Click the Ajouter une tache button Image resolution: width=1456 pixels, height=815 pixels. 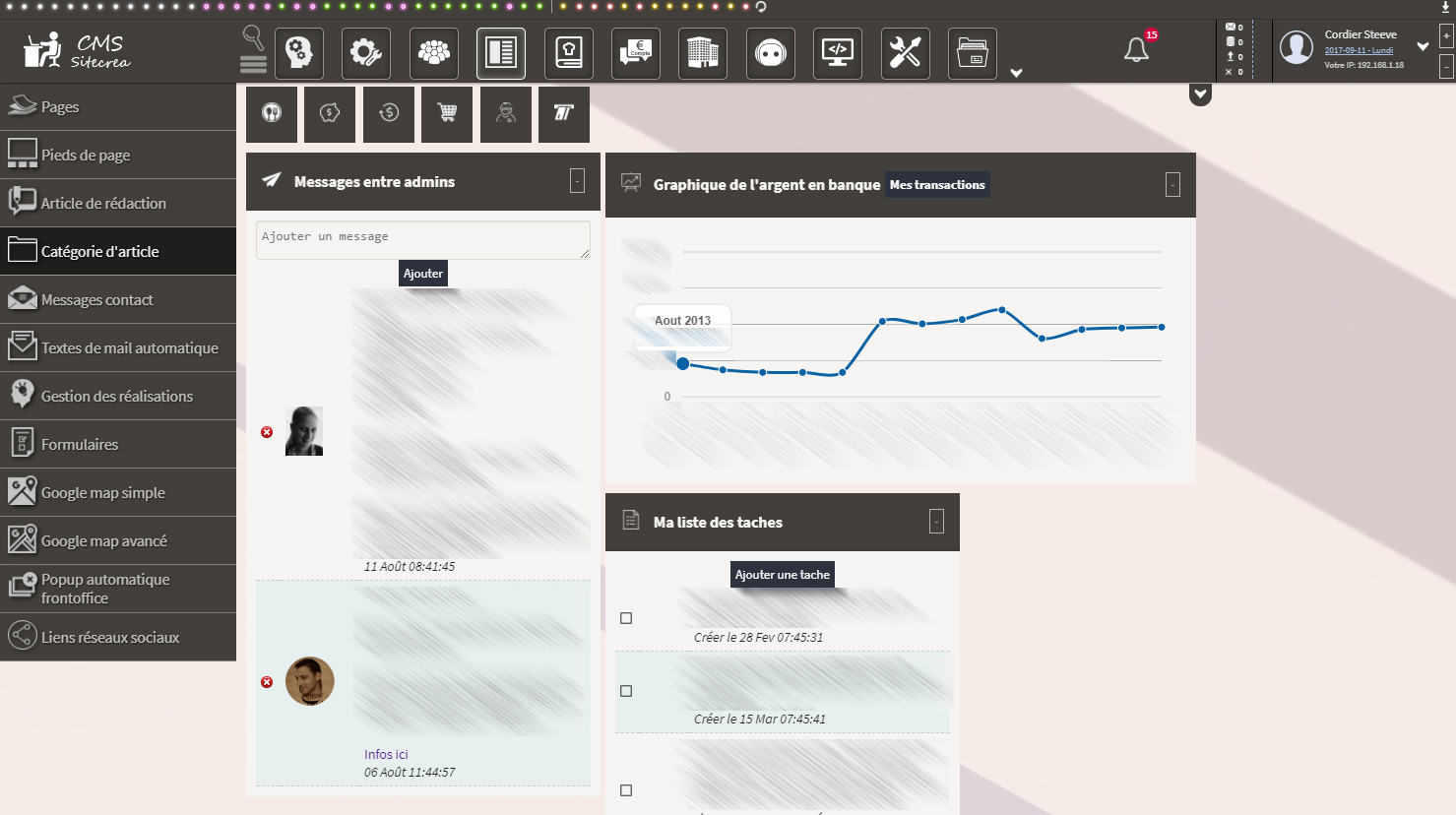[783, 575]
